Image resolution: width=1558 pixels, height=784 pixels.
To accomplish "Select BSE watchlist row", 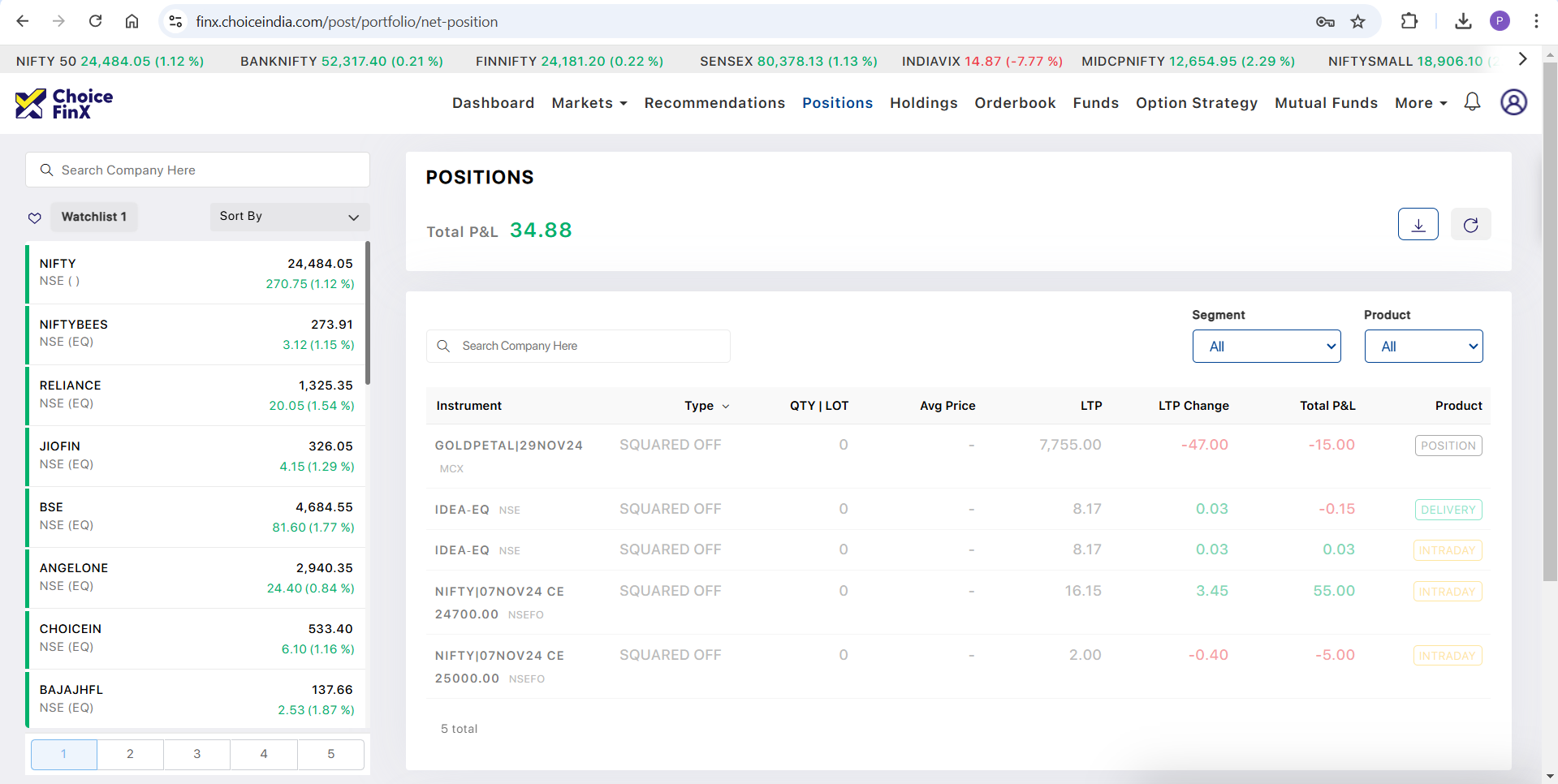I will click(x=196, y=517).
